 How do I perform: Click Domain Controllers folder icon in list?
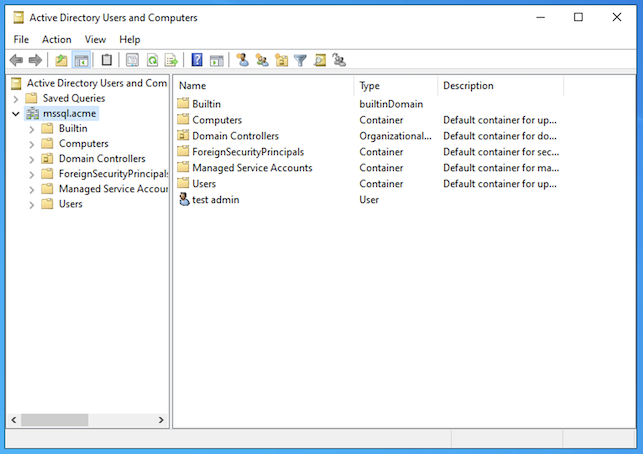(x=183, y=135)
